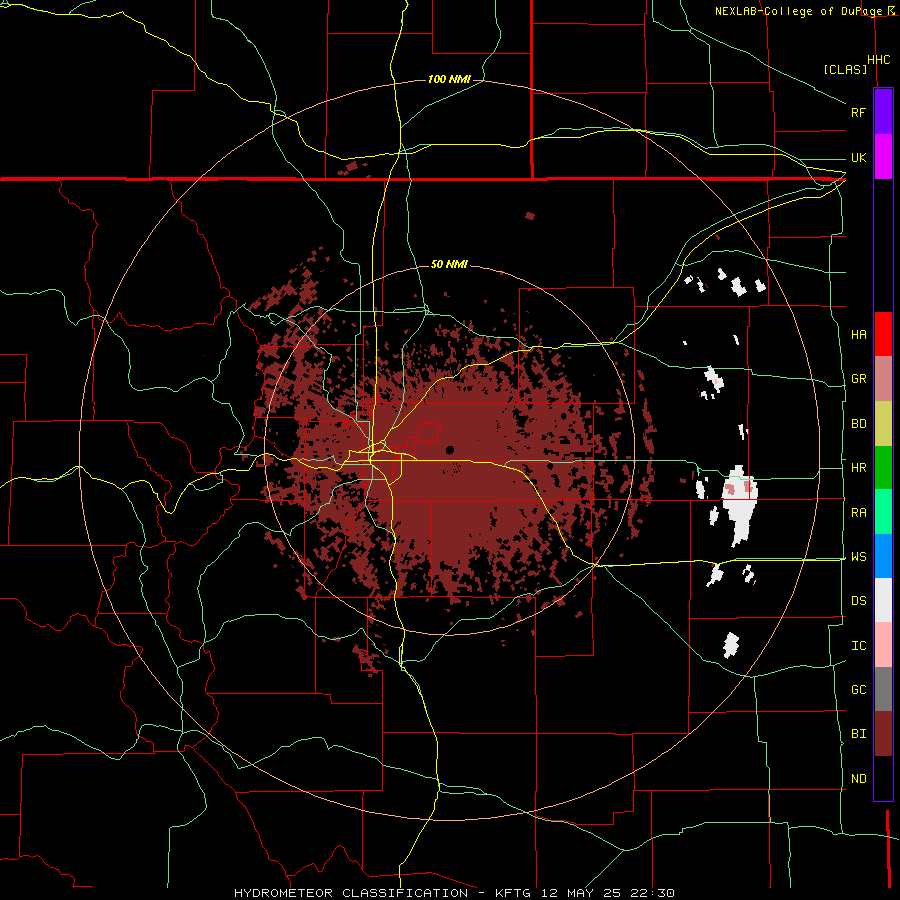Choose the white DS legend swatch
Screen dimensions: 900x900
[x=883, y=600]
